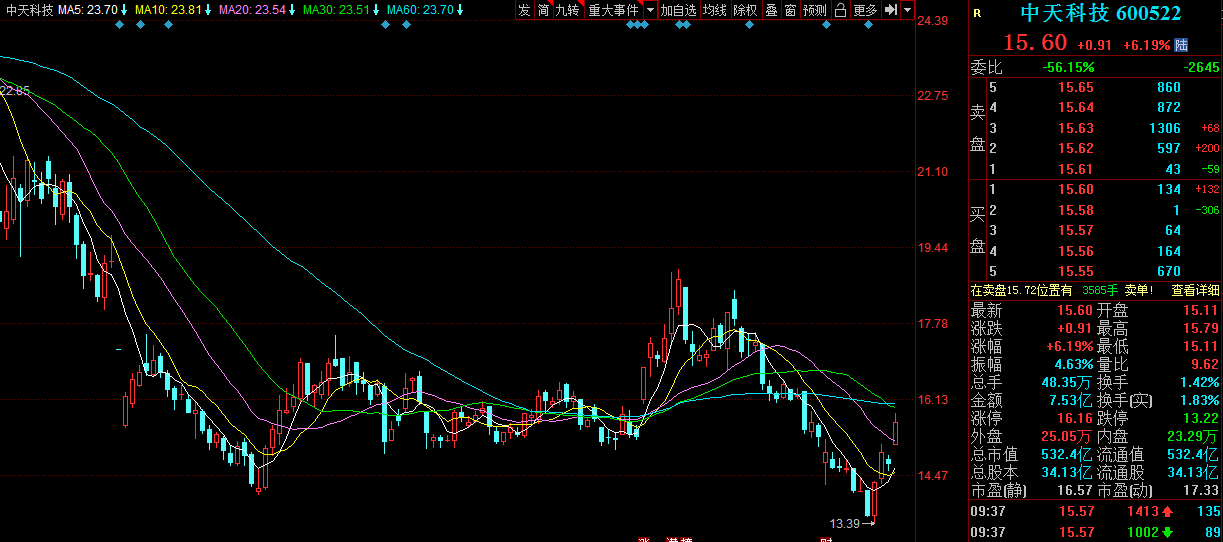Click the stock name 中天科技 600522
1223x542 pixels.
tap(1100, 14)
